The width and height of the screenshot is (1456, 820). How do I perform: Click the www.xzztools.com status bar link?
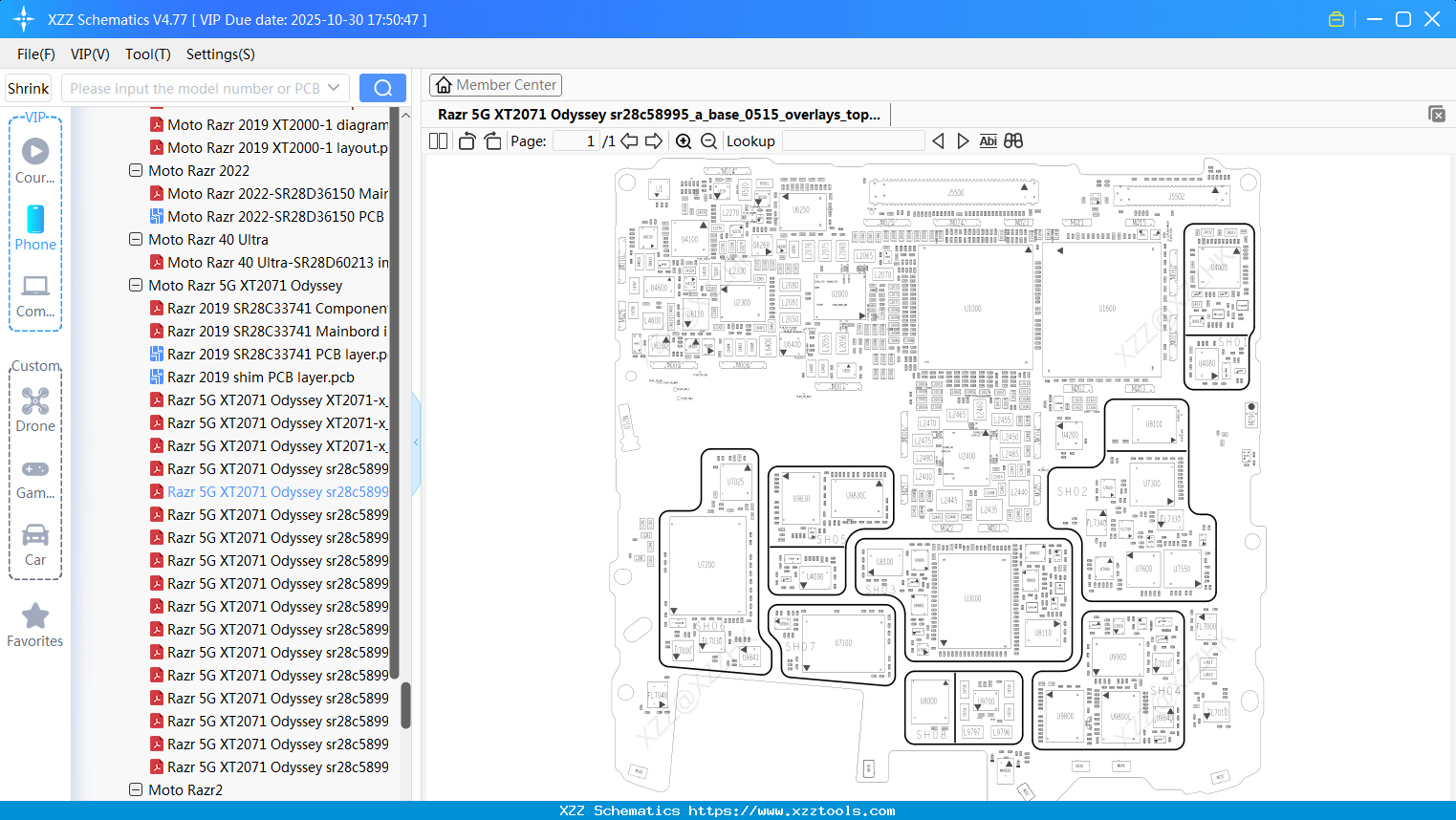point(792,810)
